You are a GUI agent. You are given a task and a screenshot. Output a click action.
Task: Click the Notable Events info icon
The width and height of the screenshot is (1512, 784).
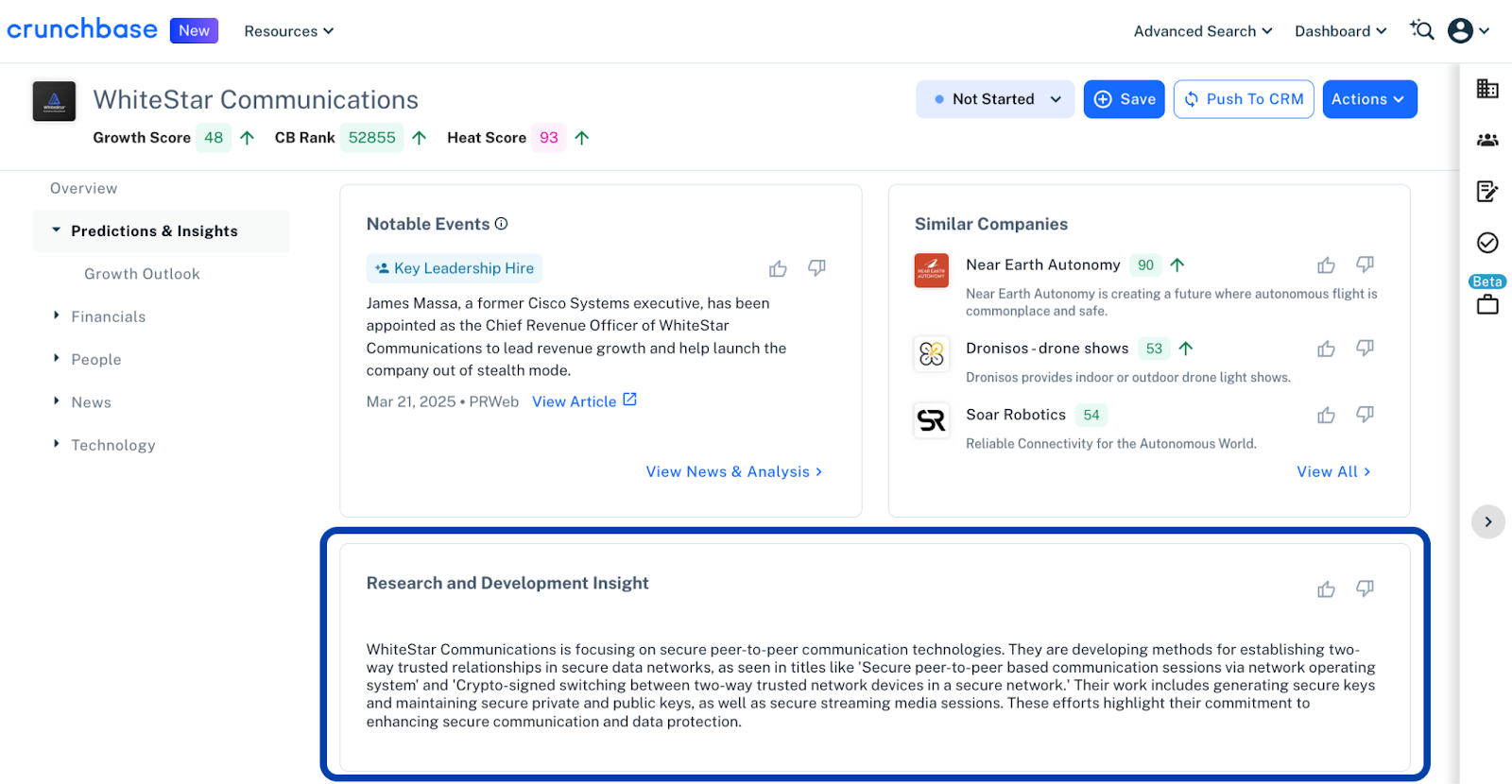(x=502, y=224)
